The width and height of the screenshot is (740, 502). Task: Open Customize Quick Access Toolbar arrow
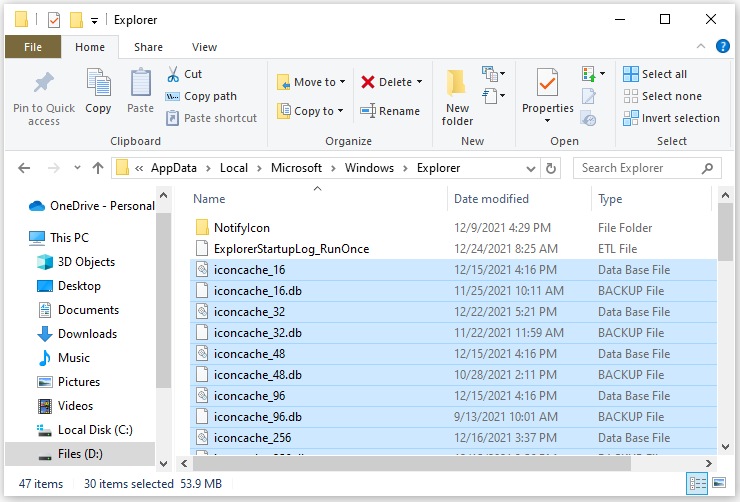coord(94,20)
